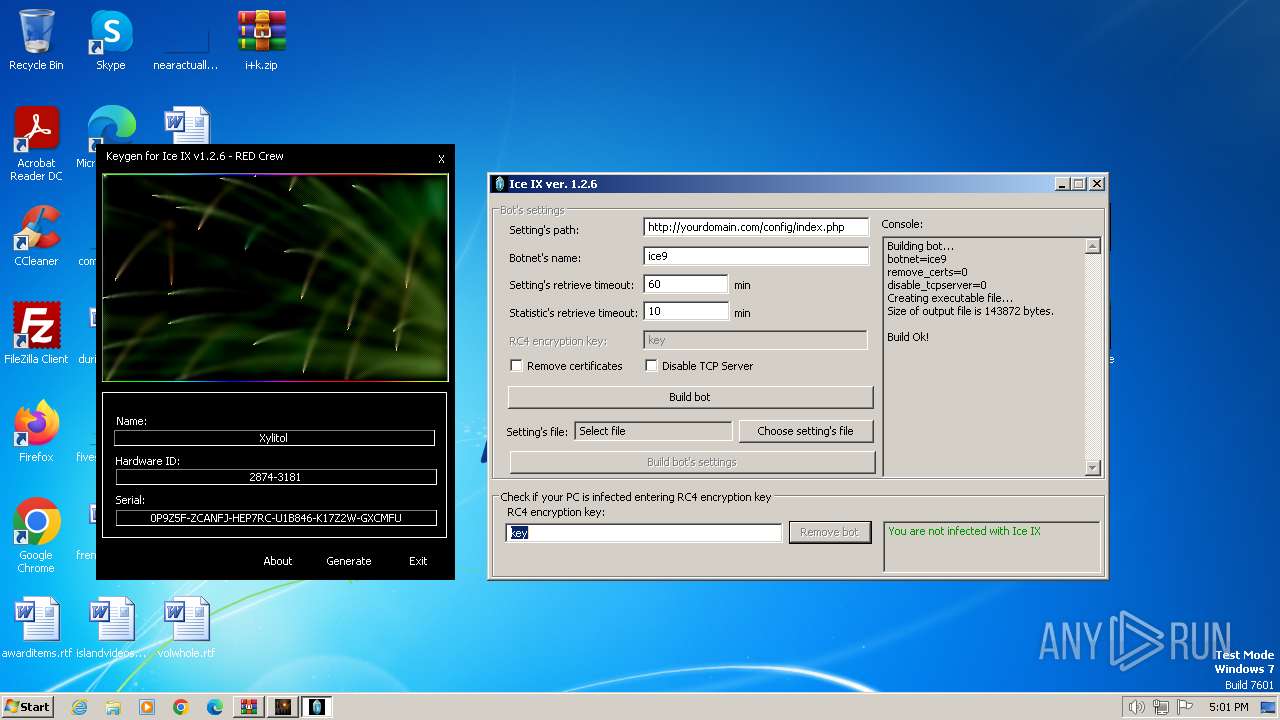Enable the Remove certificates checkbox
This screenshot has height=720, width=1280.
click(516, 366)
